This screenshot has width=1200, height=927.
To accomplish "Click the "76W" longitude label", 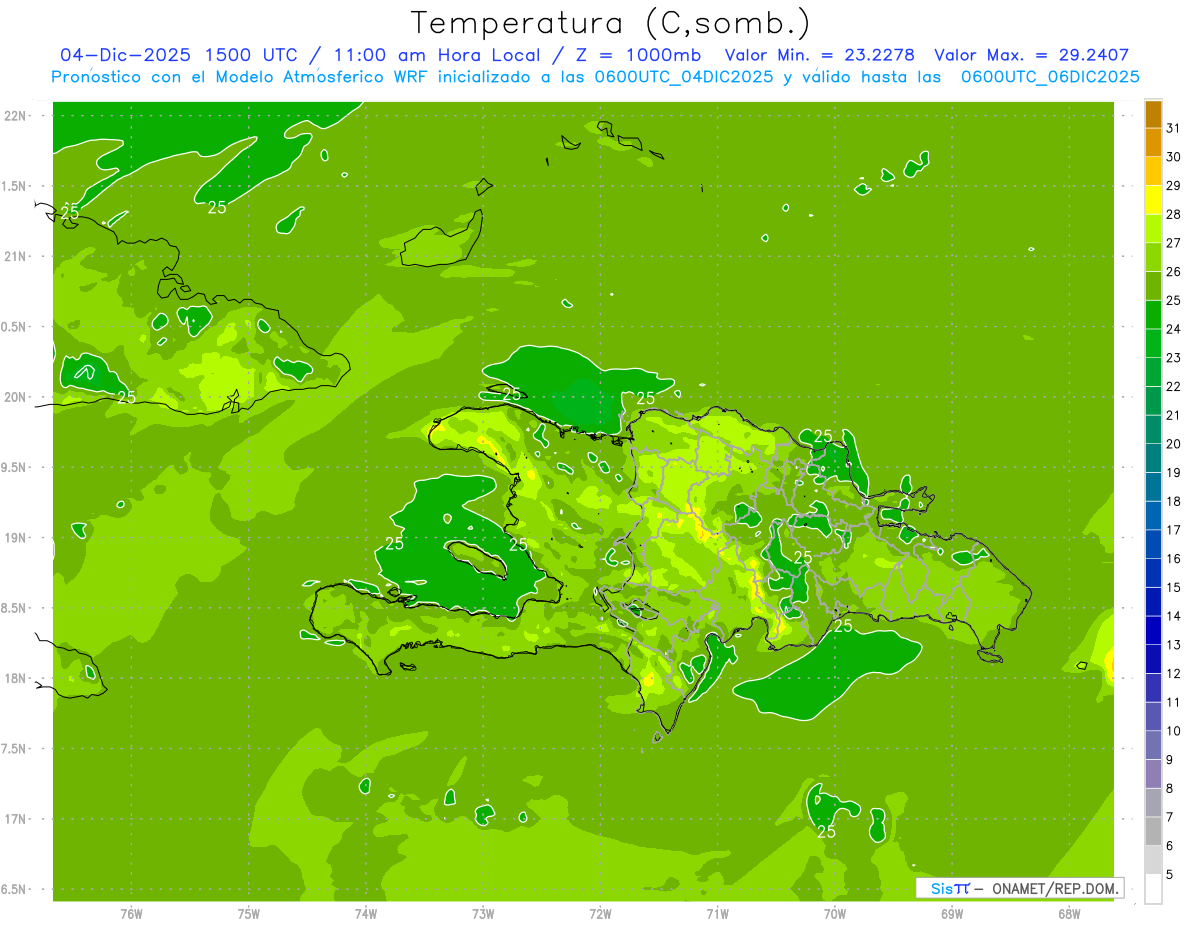I will (x=131, y=914).
